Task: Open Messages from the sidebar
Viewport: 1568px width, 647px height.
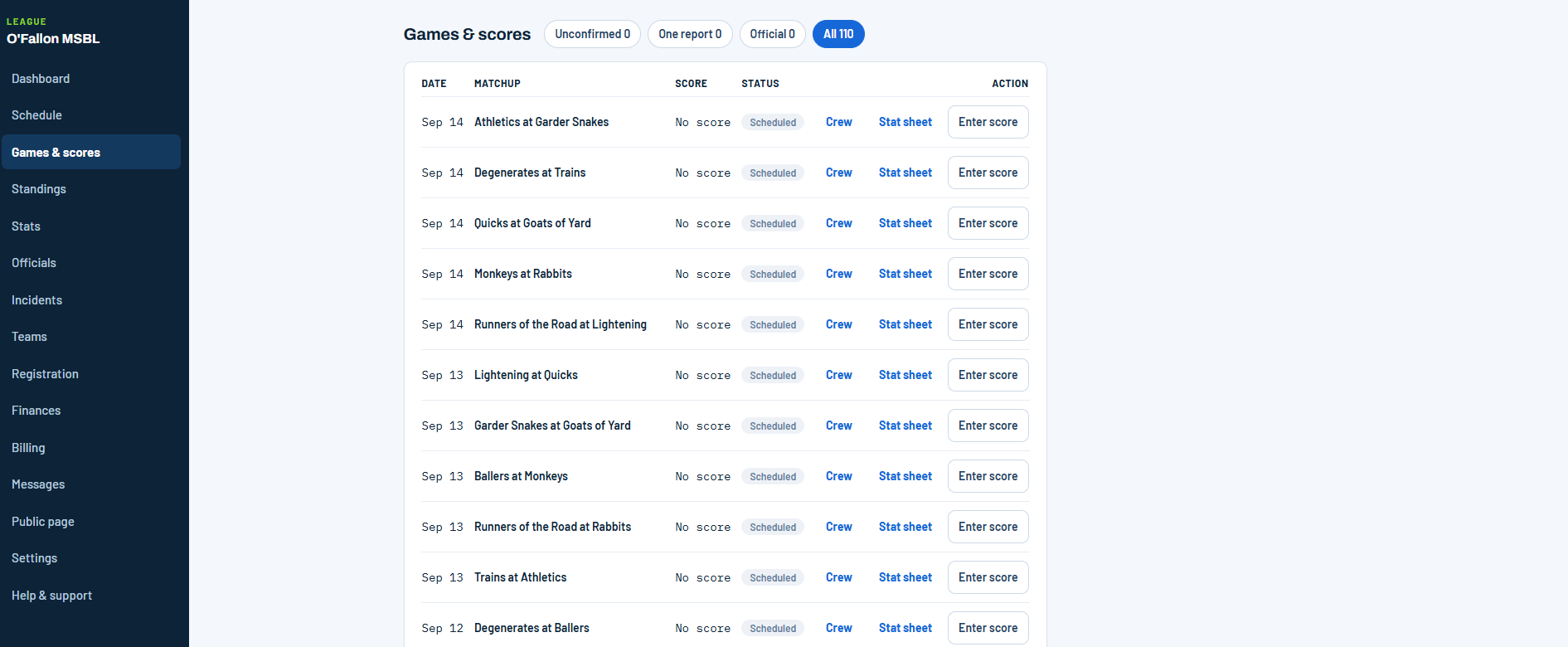Action: tap(91, 484)
